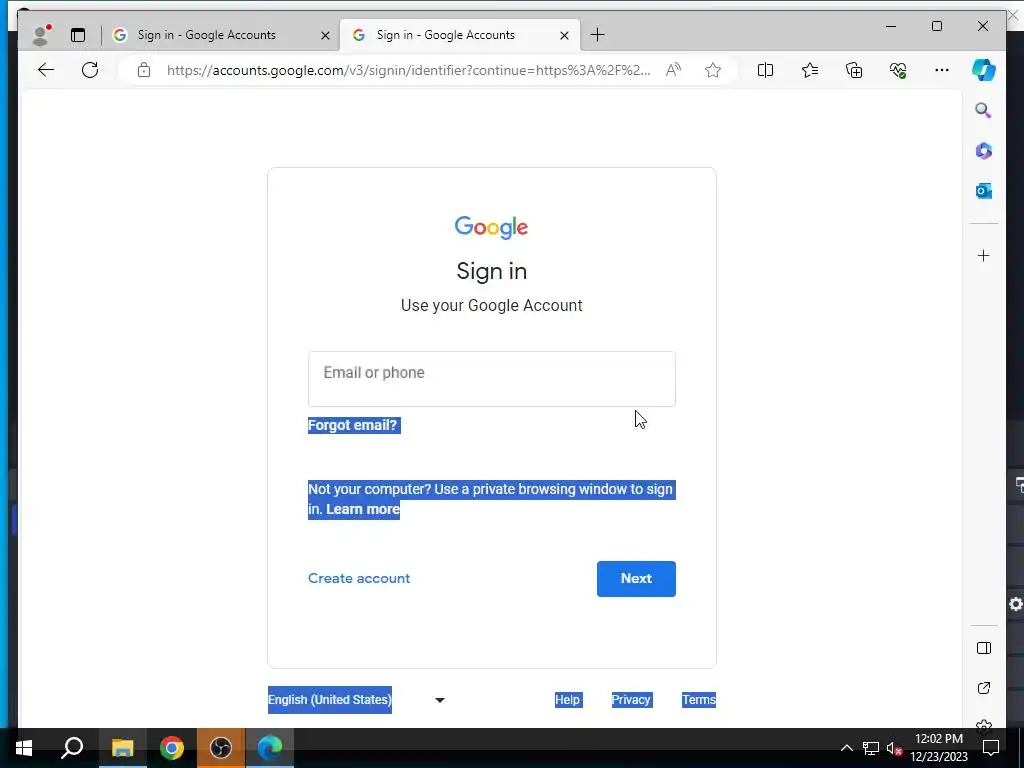This screenshot has width=1024, height=768.
Task: Click the blue Next button
Action: point(636,579)
